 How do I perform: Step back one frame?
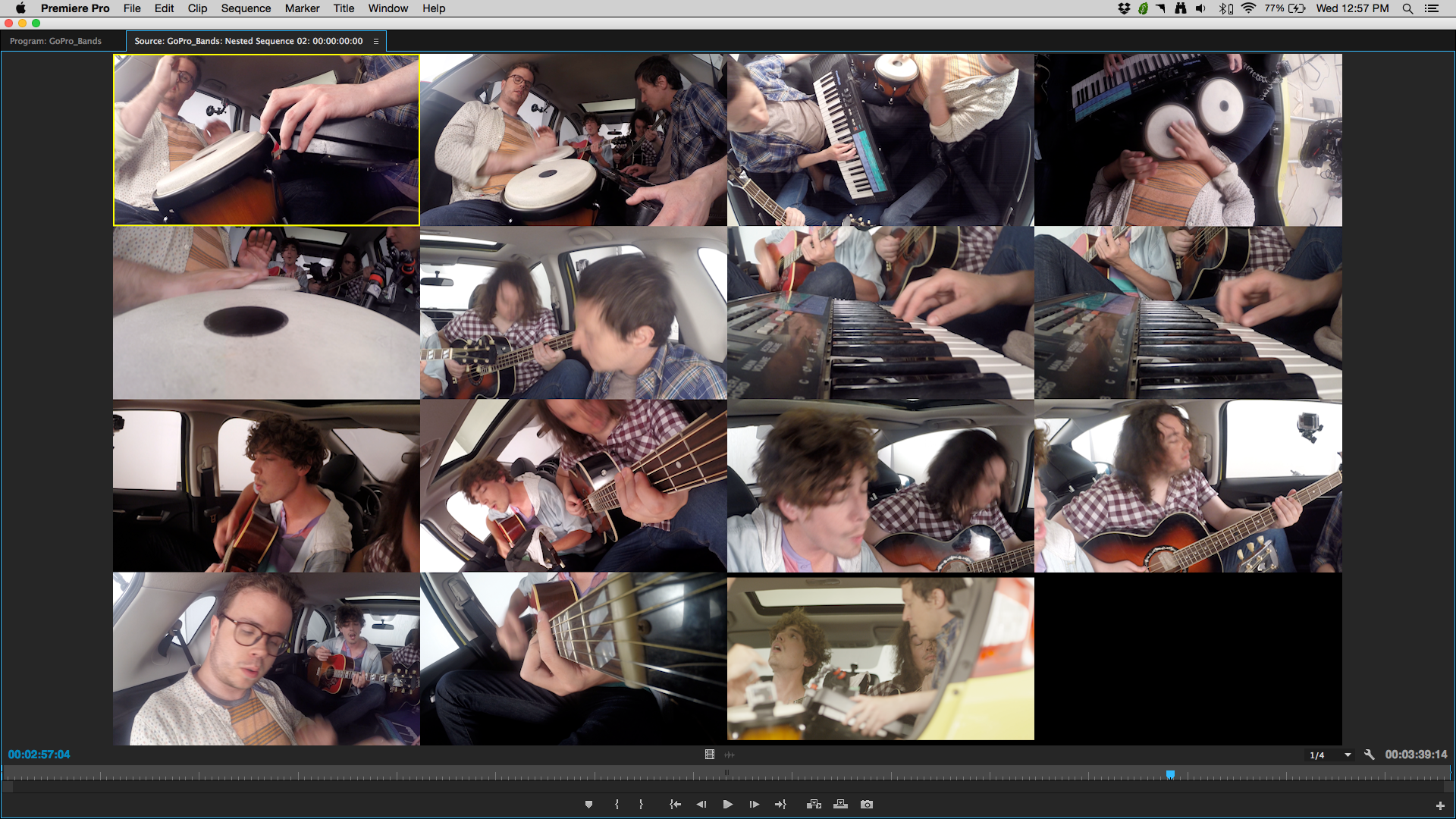[x=701, y=805]
